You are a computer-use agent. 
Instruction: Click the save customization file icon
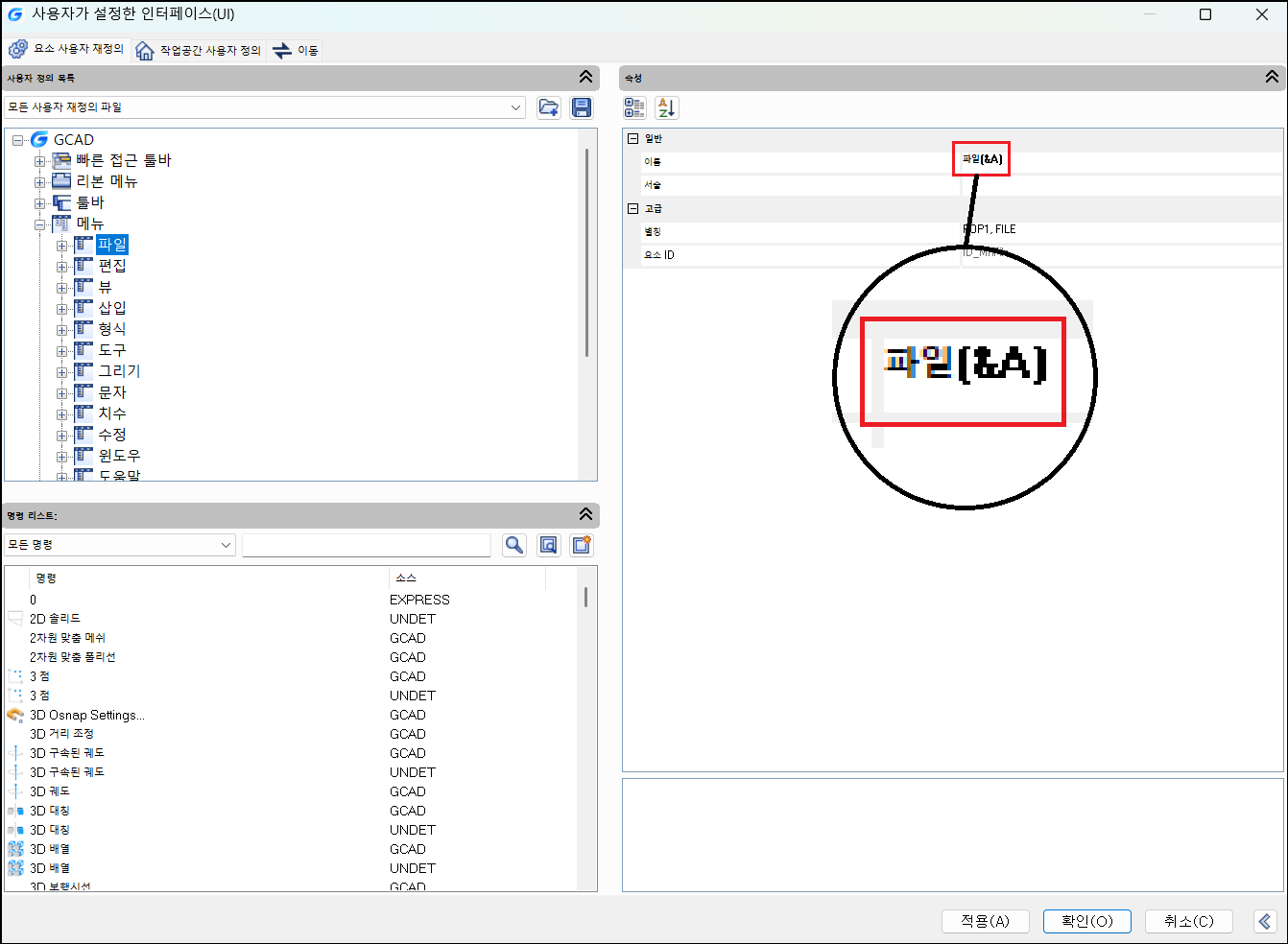click(x=582, y=107)
